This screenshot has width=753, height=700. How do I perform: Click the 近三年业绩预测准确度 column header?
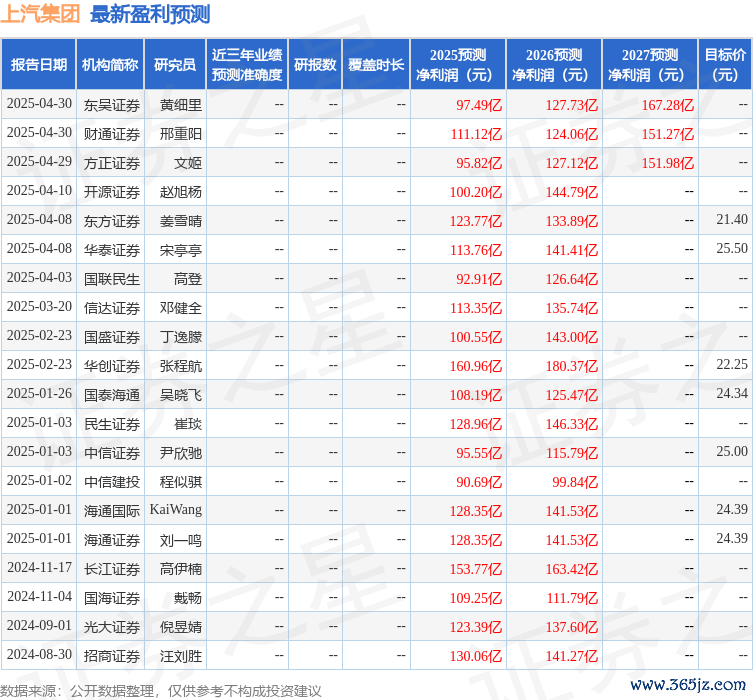pos(247,65)
